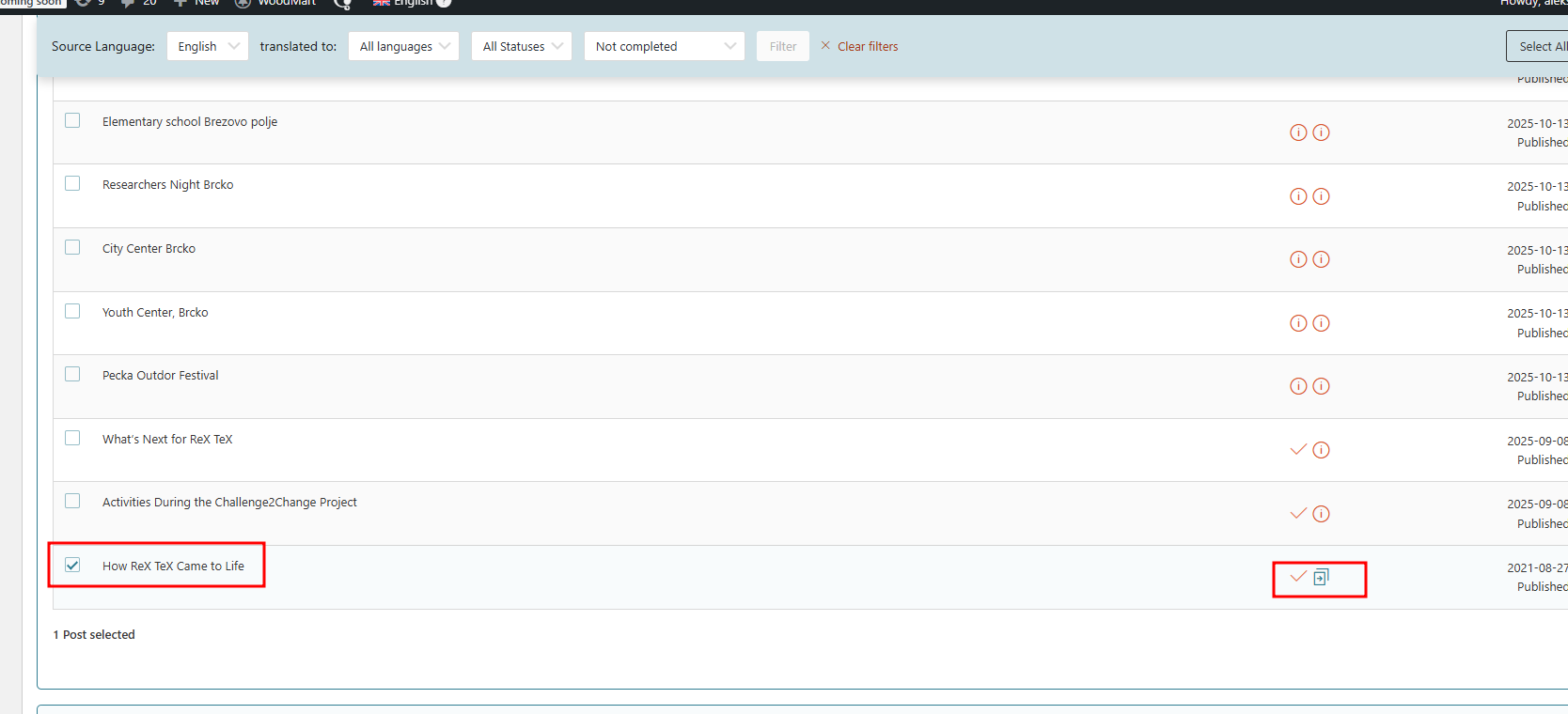This screenshot has height=714, width=1568.
Task: Click the Select All button
Action: tap(1537, 46)
